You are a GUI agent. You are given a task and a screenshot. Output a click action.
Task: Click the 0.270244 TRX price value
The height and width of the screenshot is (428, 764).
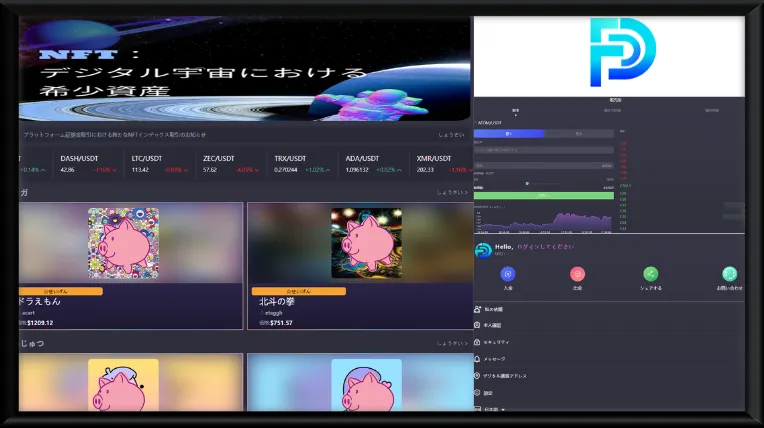286,170
